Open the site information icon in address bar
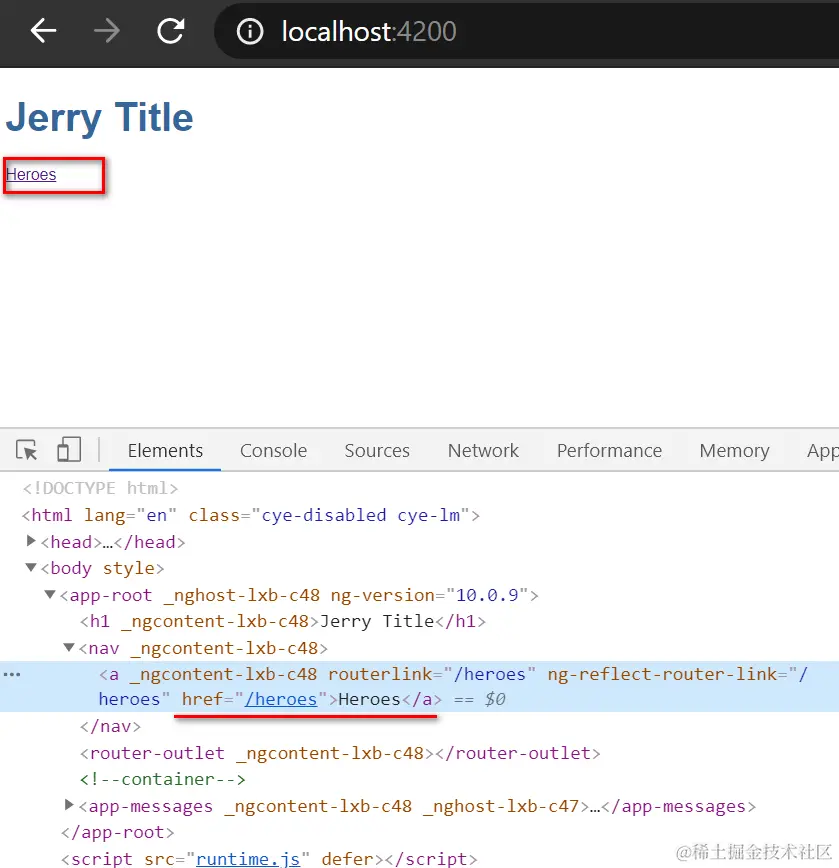The height and width of the screenshot is (868, 839). [x=250, y=32]
